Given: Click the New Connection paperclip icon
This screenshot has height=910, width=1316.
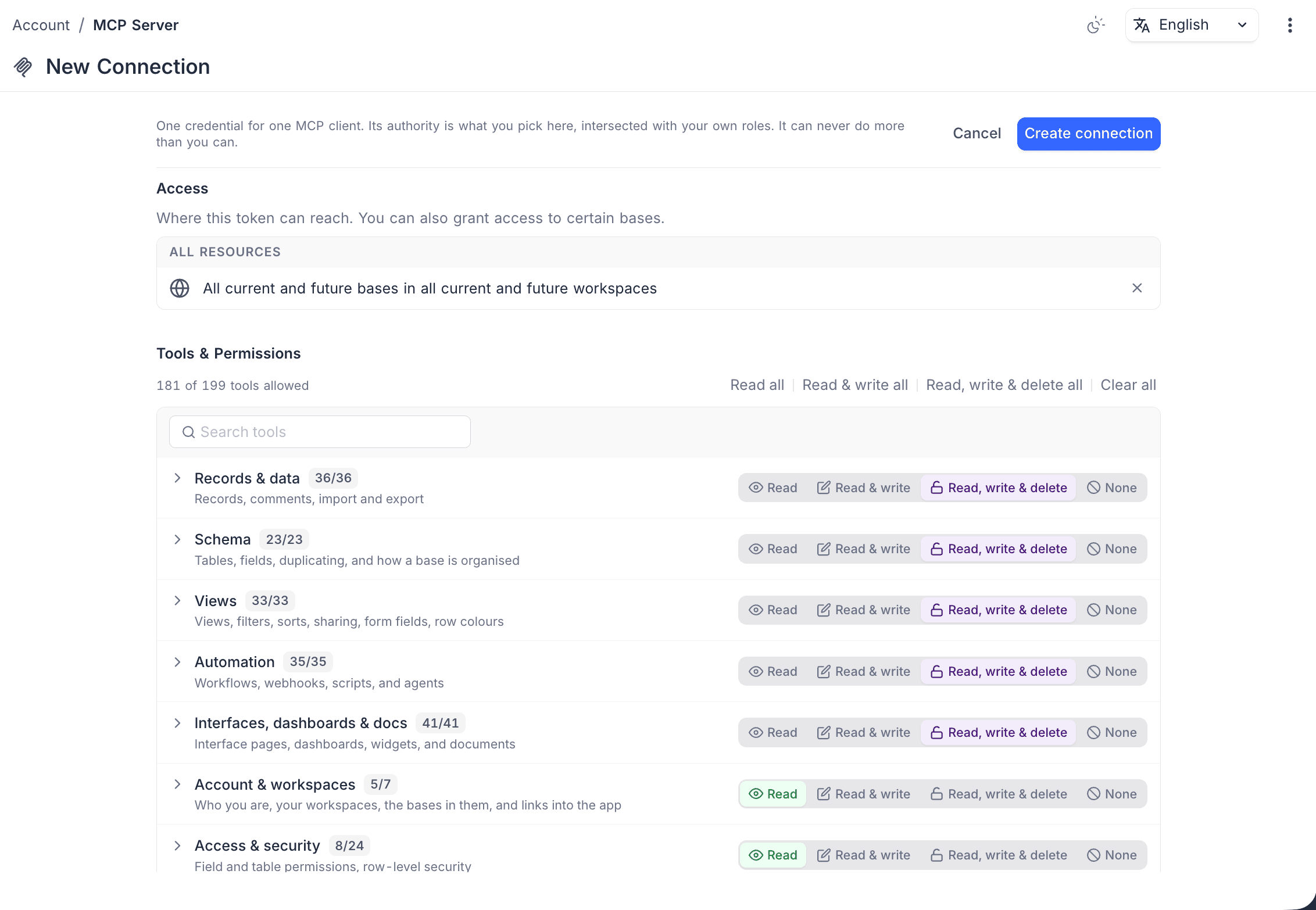Looking at the screenshot, I should 23,67.
